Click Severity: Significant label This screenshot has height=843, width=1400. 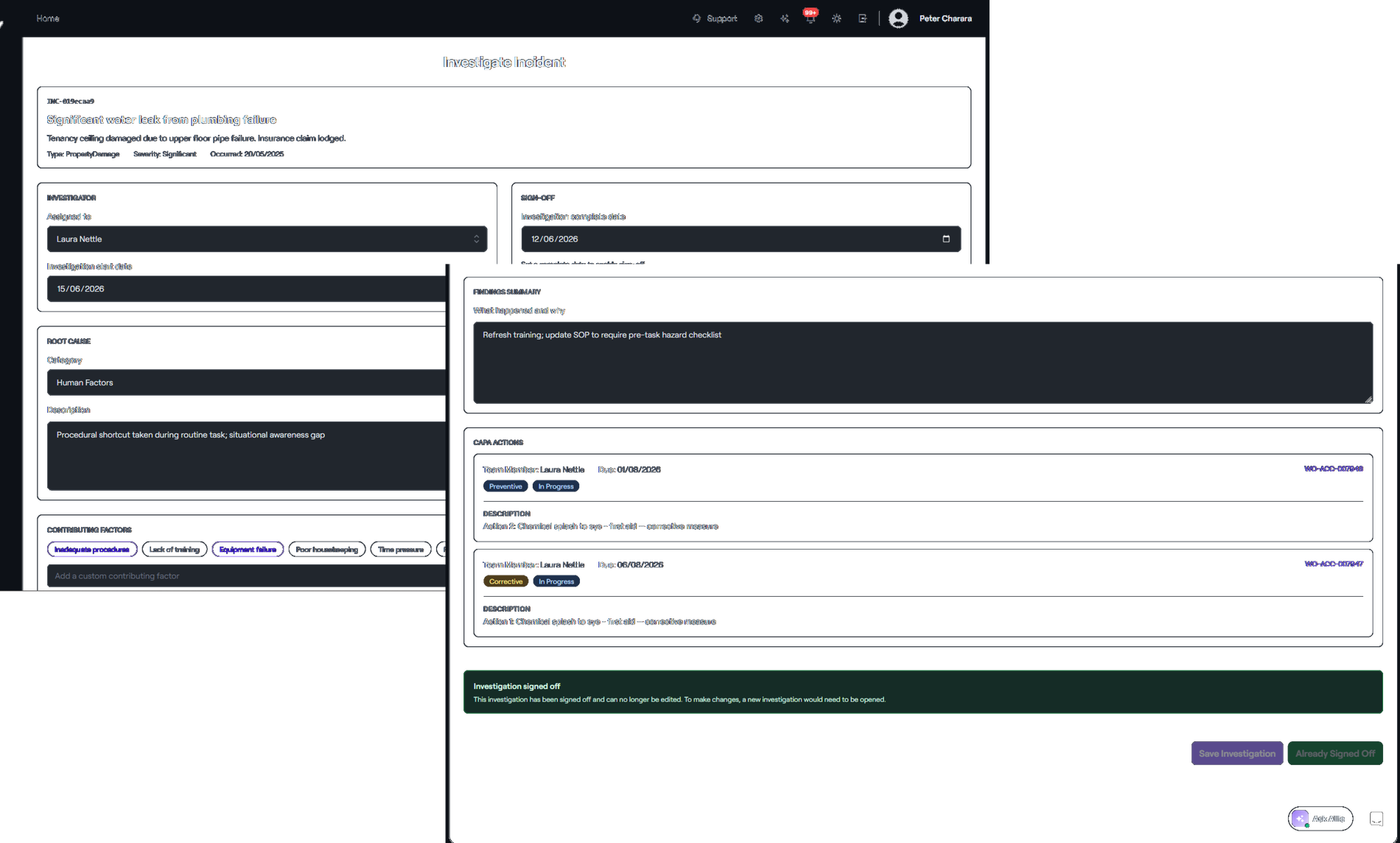pyautogui.click(x=165, y=154)
